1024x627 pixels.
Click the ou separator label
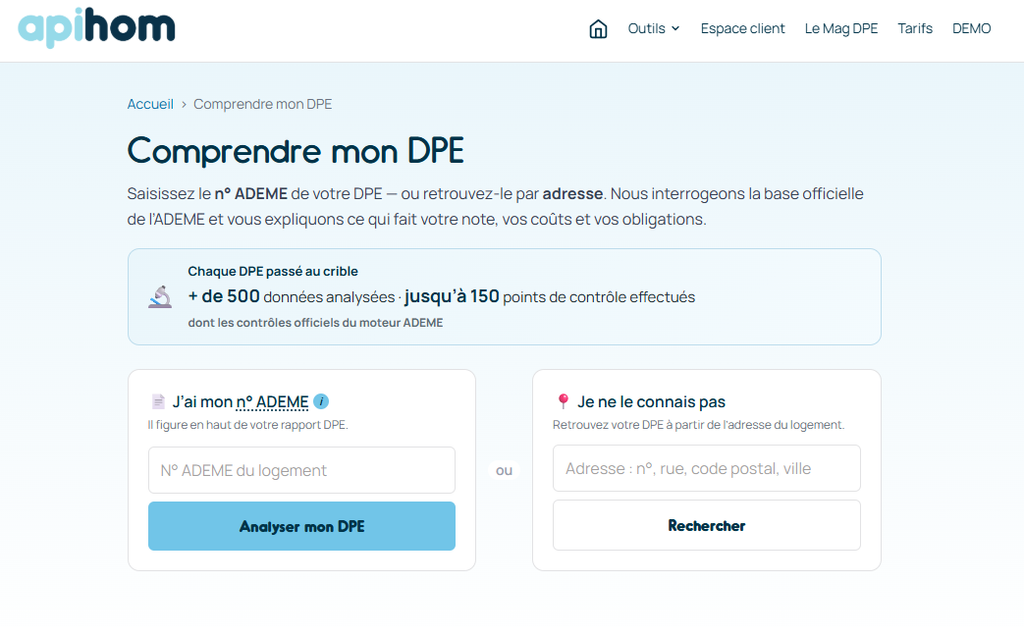[x=504, y=470]
